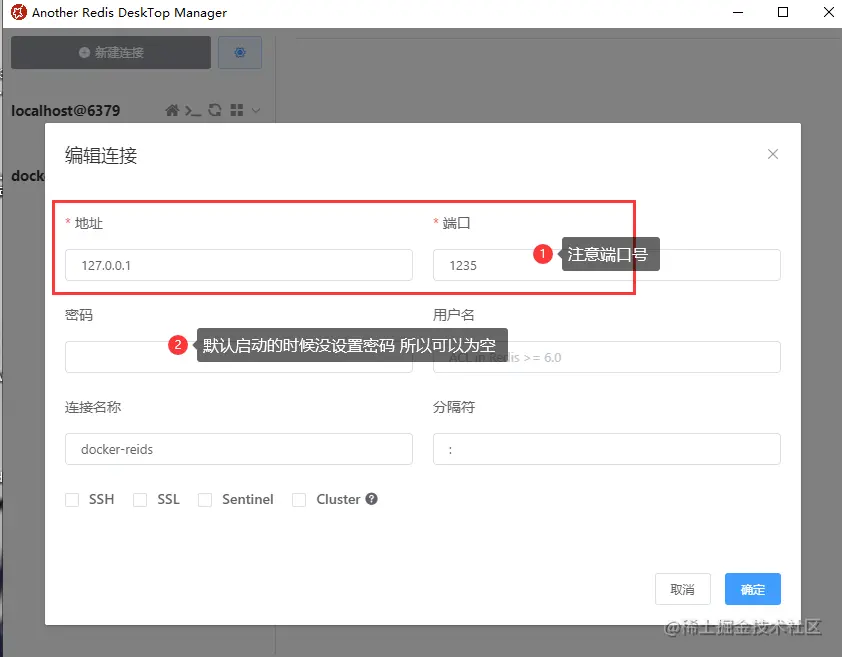Toggle the Cluster checkbox
Image resolution: width=842 pixels, height=657 pixels.
click(299, 500)
